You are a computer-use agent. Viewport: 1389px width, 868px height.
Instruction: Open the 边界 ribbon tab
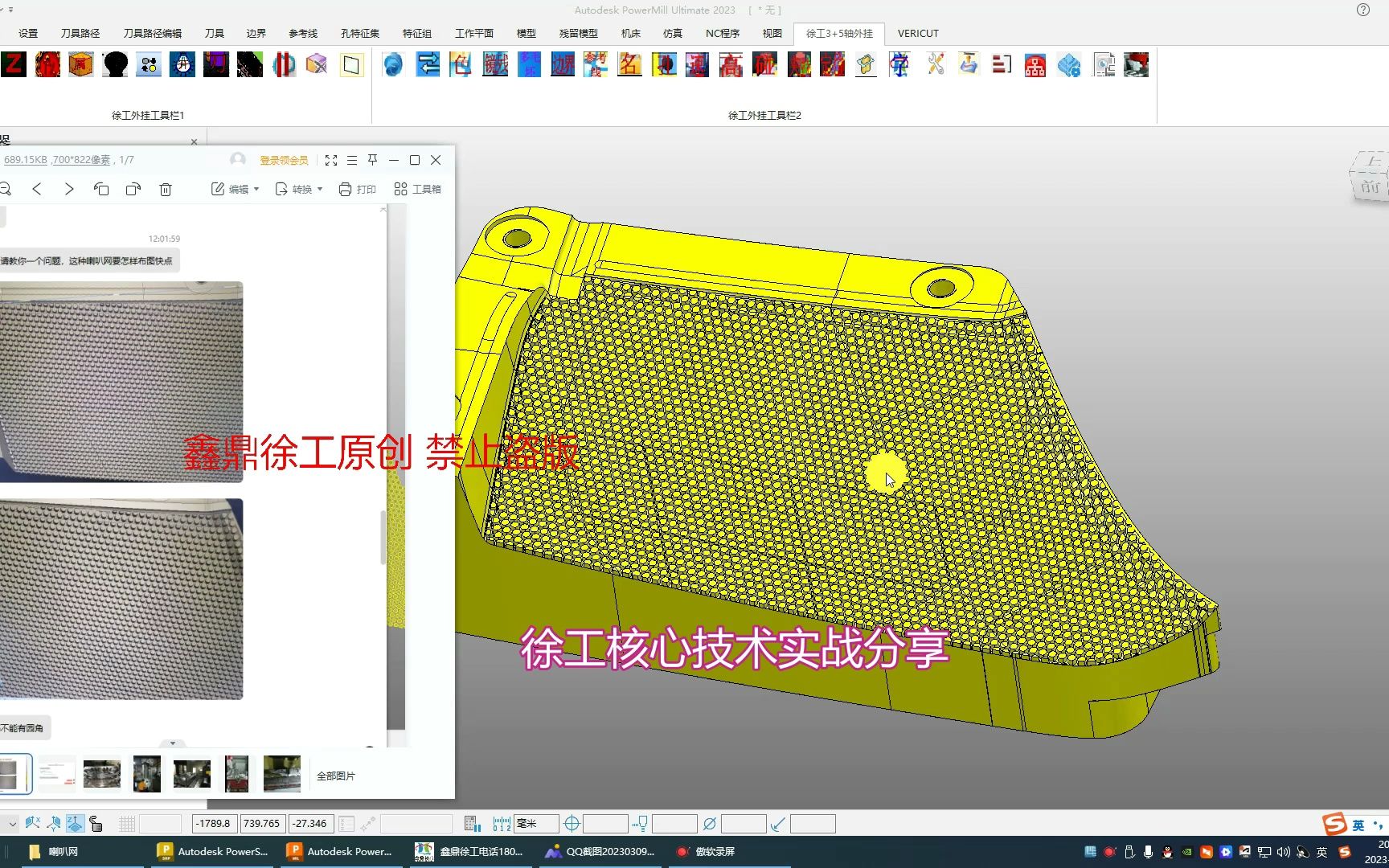(x=256, y=33)
